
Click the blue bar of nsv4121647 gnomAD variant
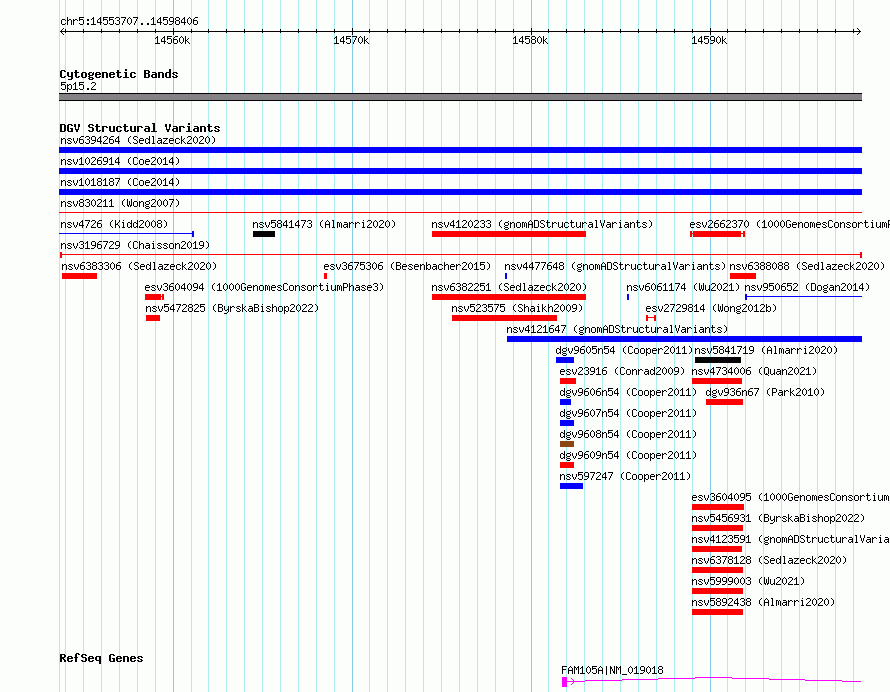click(x=685, y=339)
